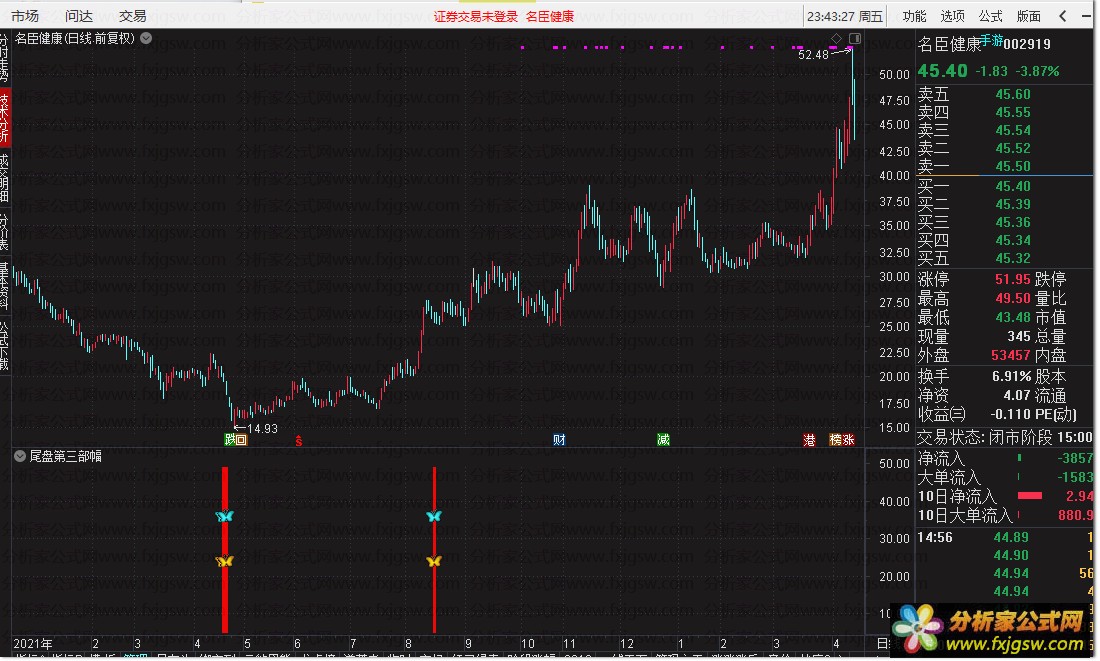The height and width of the screenshot is (661, 1100).
Task: Click the 榜 event marker icon
Action: pos(835,440)
